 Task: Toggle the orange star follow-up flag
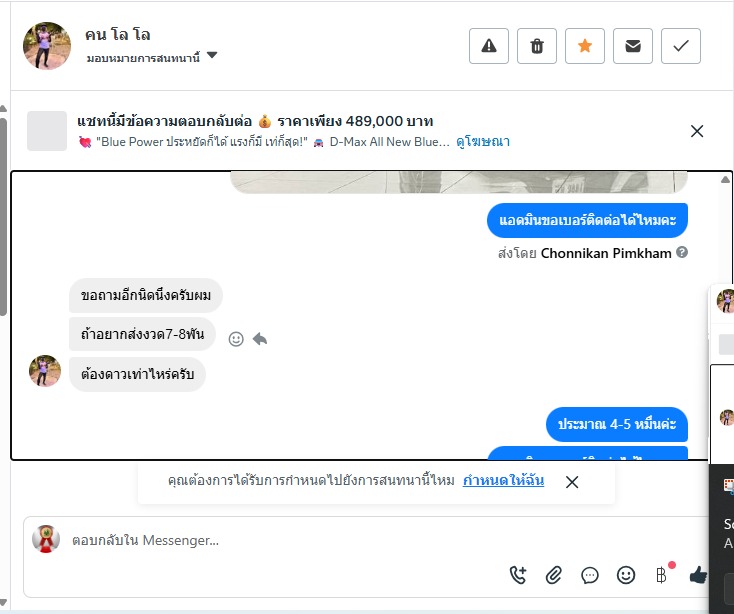(x=585, y=46)
